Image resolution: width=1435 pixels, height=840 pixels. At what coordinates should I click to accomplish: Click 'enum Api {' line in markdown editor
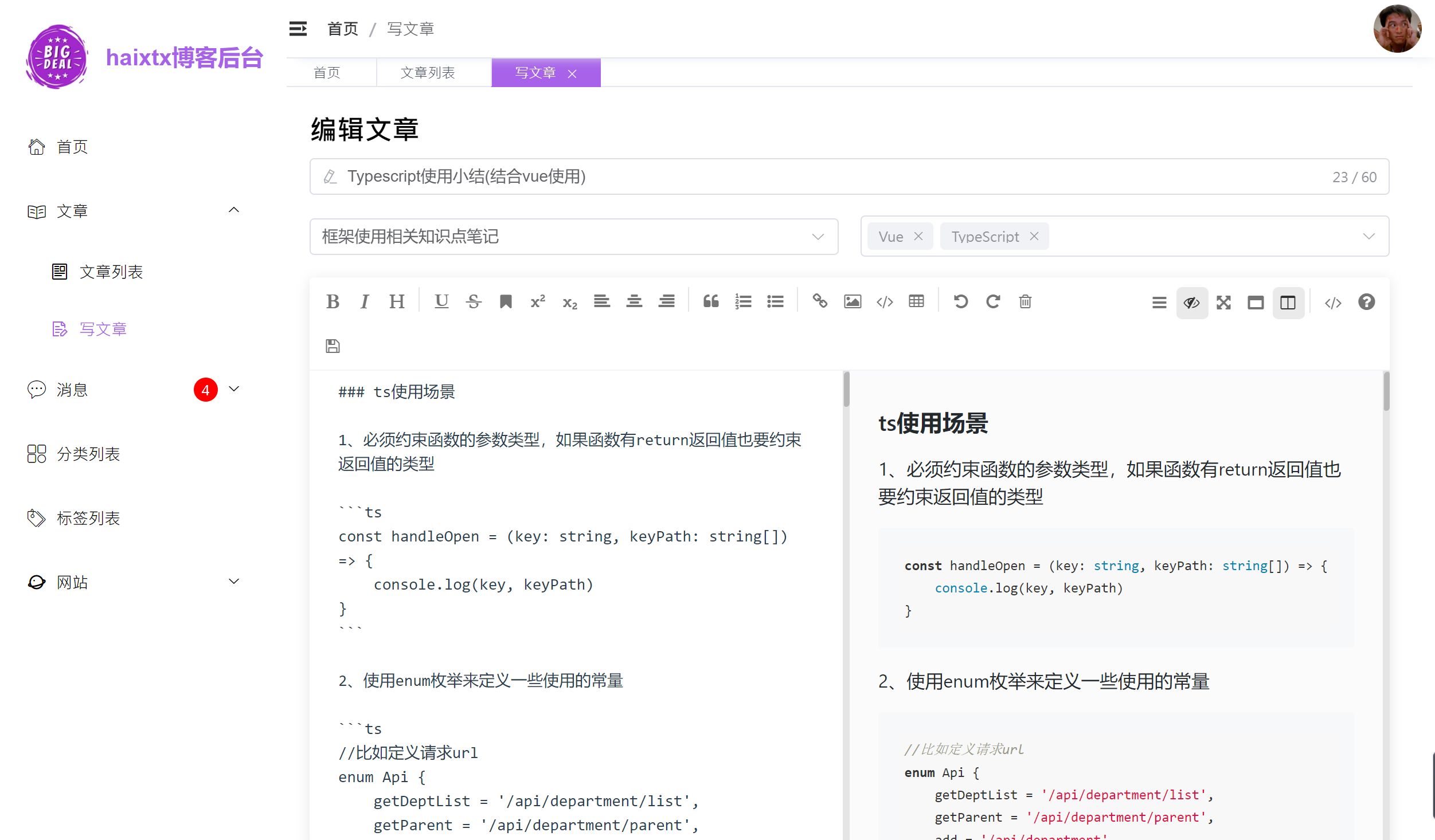coord(382,777)
